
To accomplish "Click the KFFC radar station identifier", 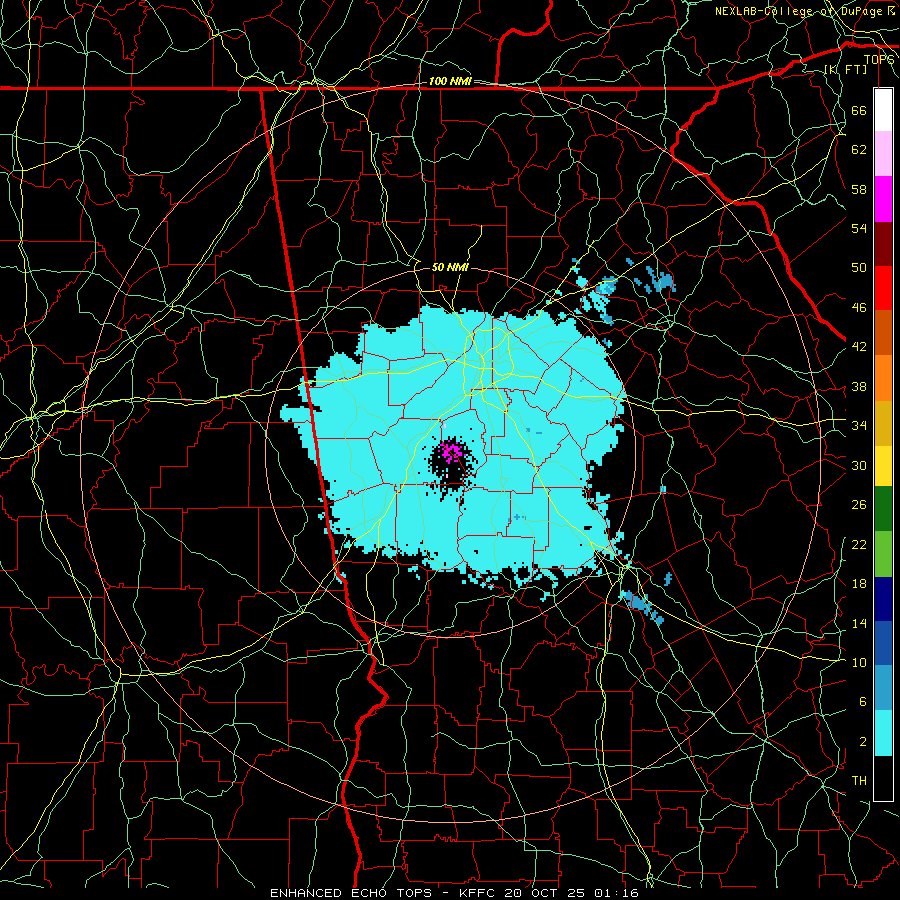I will 479,893.
